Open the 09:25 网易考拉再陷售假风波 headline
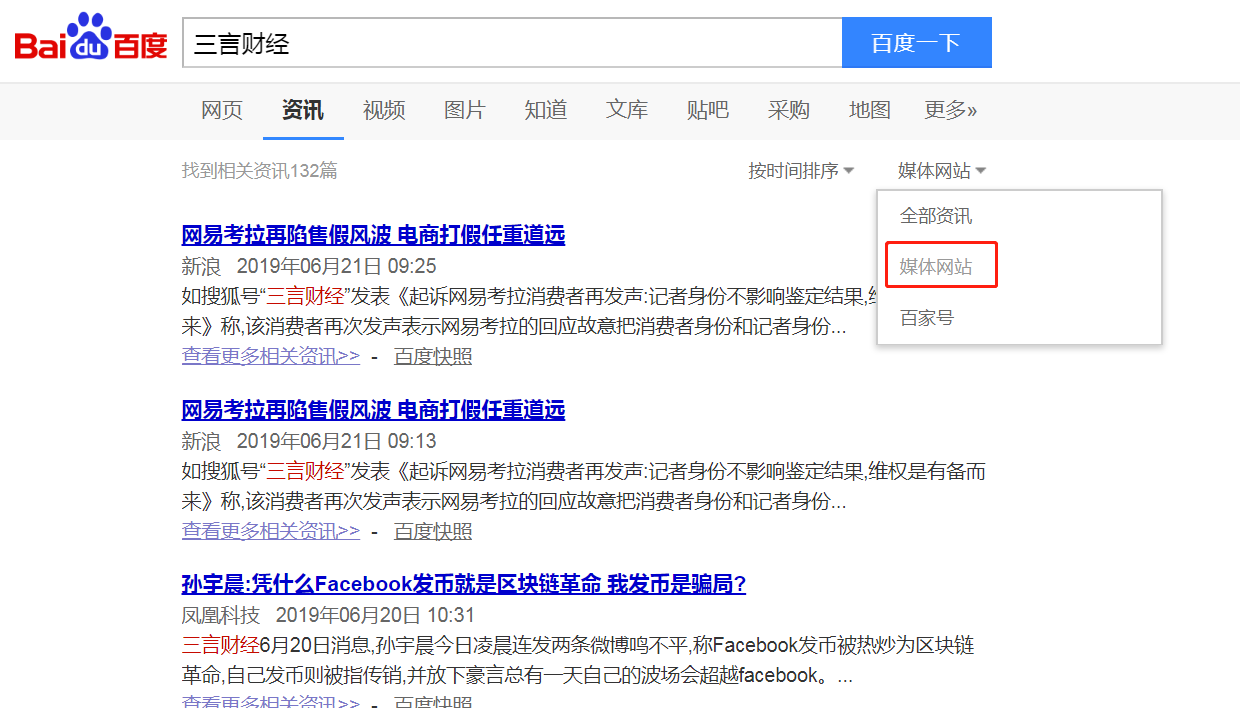 (373, 236)
